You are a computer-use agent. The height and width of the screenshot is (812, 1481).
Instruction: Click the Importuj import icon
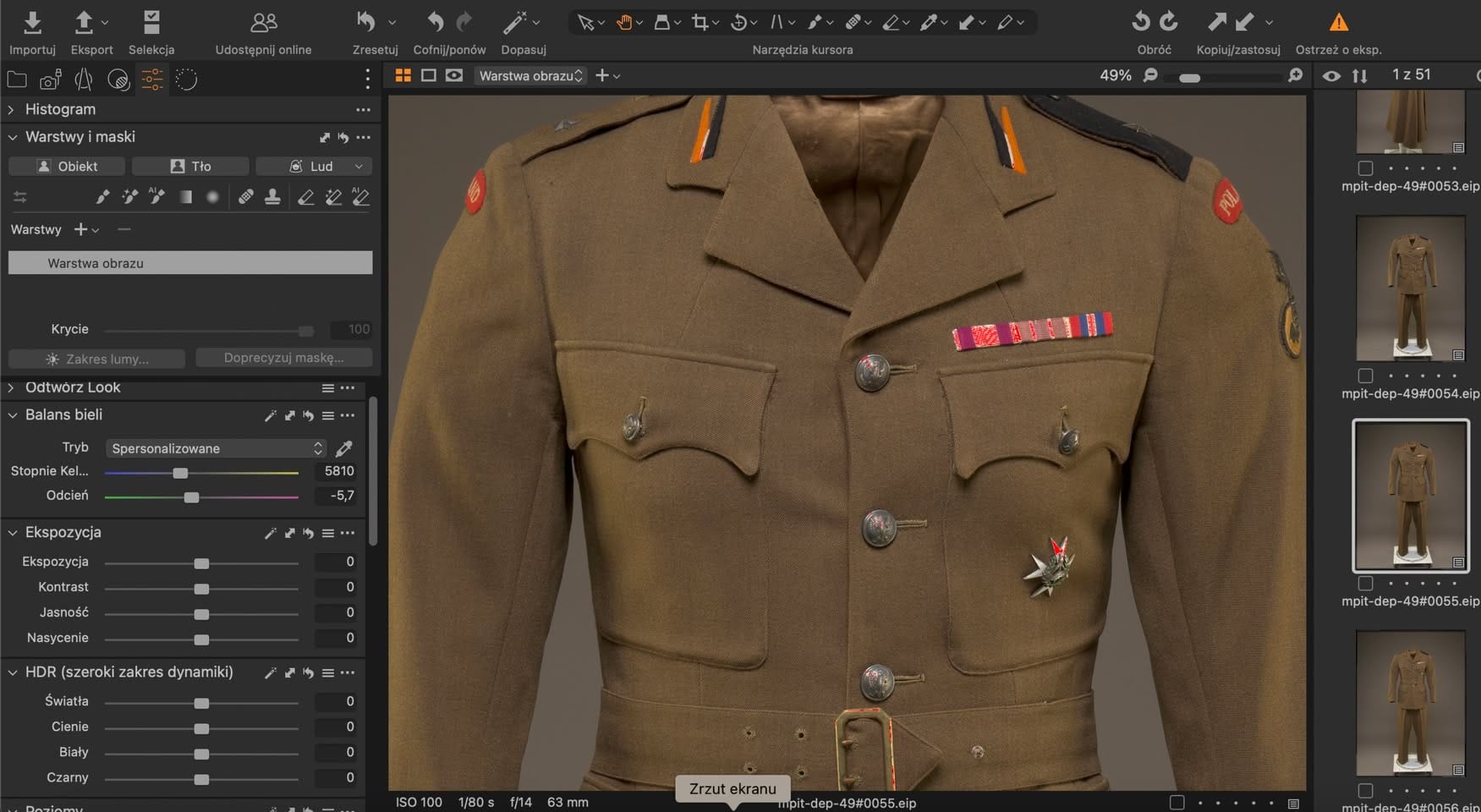(32, 23)
